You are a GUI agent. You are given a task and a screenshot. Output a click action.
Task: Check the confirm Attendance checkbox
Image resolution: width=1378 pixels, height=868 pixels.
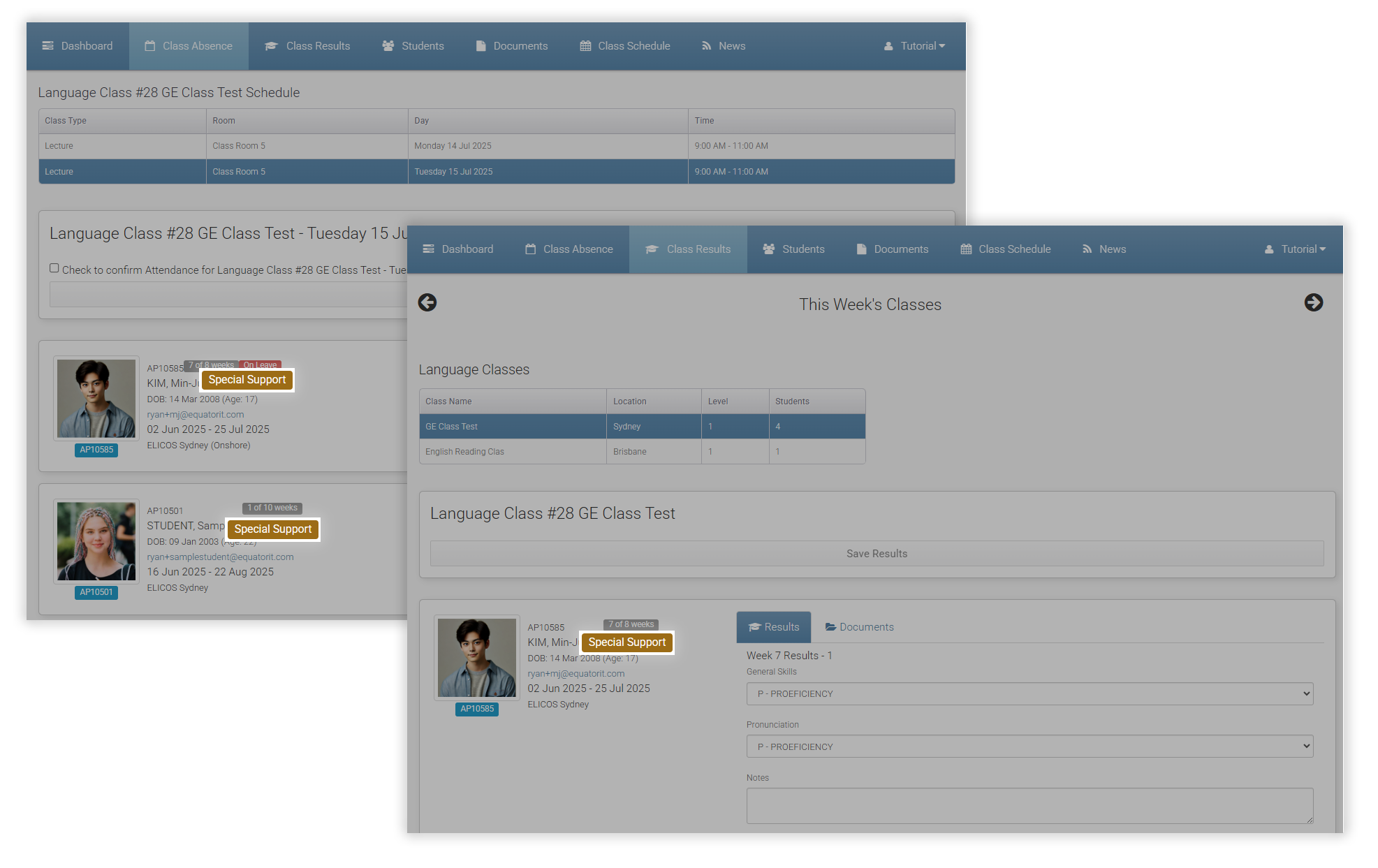[x=54, y=268]
